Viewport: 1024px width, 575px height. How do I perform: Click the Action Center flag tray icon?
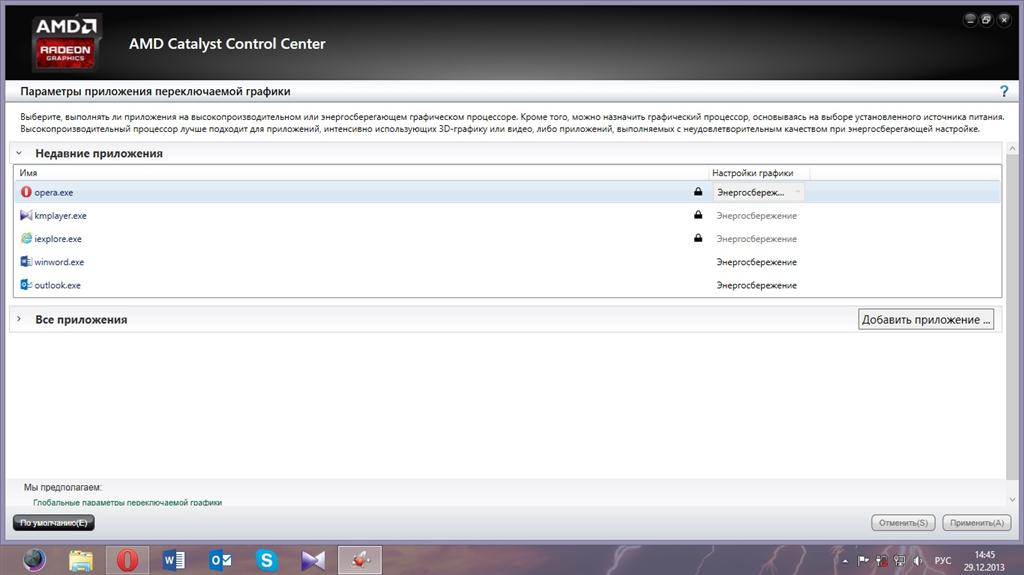coord(863,561)
